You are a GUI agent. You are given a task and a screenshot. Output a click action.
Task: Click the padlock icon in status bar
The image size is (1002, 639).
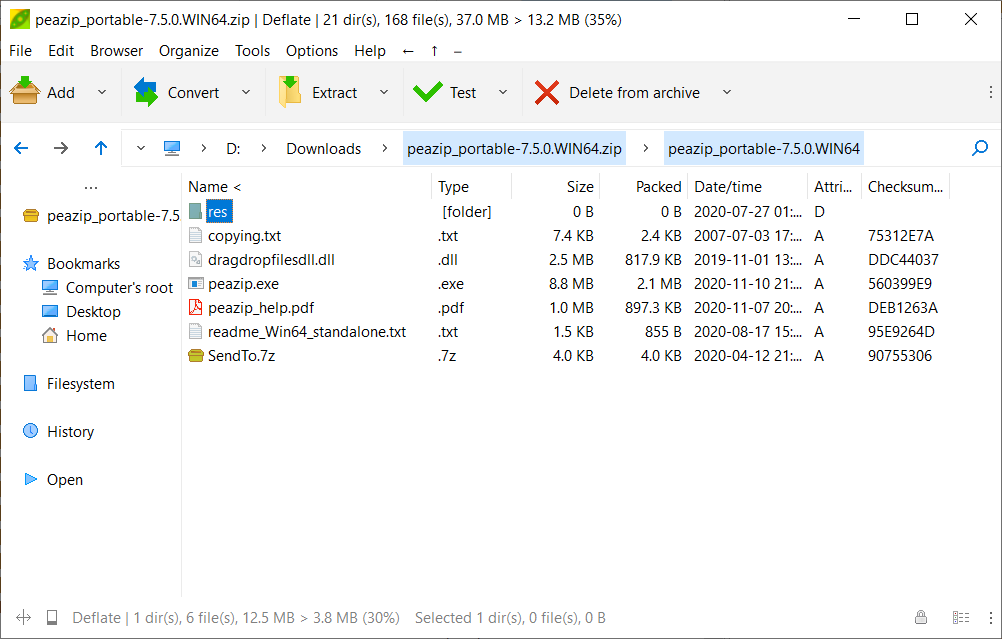click(921, 617)
